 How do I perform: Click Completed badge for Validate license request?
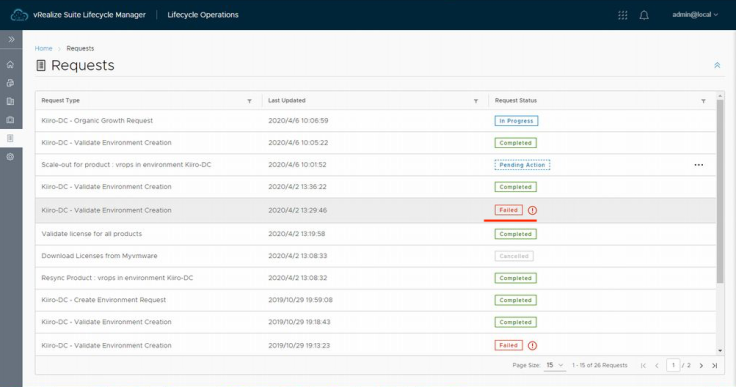tap(515, 234)
